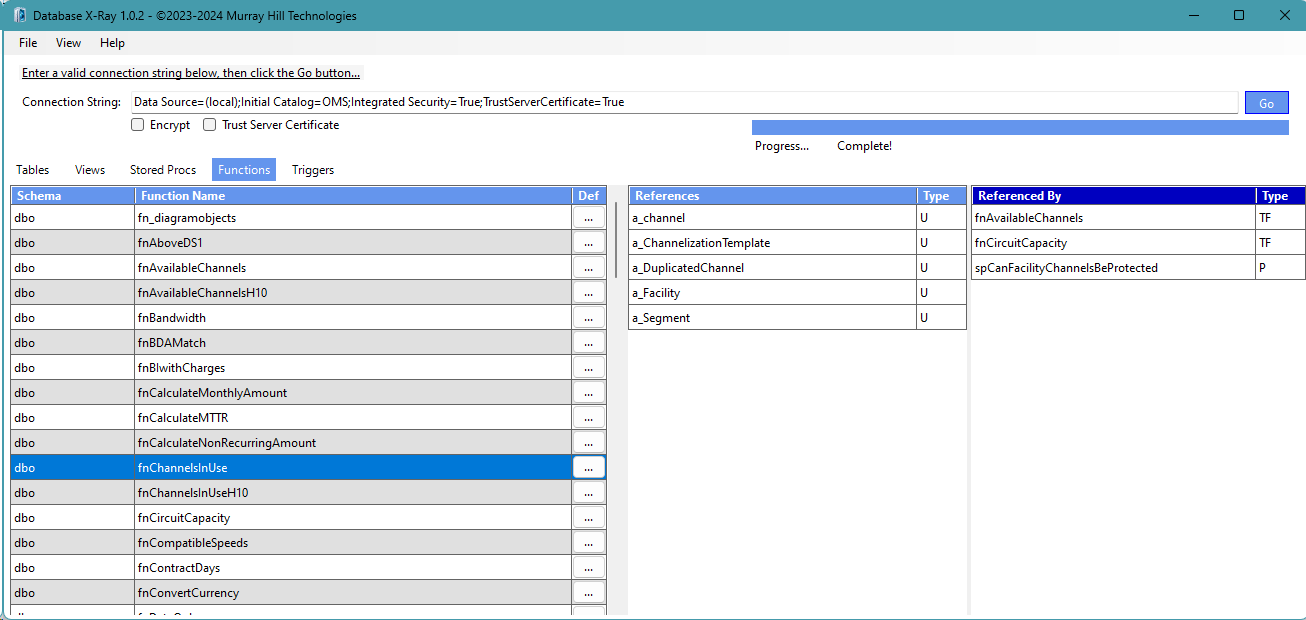1306x620 pixels.
Task: Open the View menu
Action: (69, 43)
